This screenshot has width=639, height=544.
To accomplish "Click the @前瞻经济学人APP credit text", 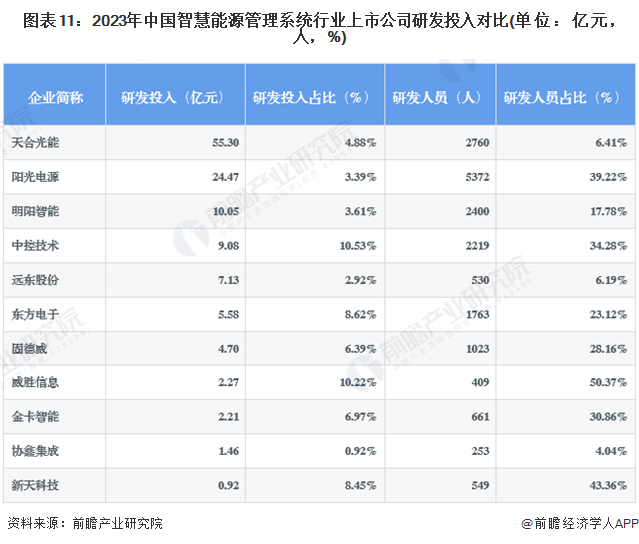I will pos(580,523).
